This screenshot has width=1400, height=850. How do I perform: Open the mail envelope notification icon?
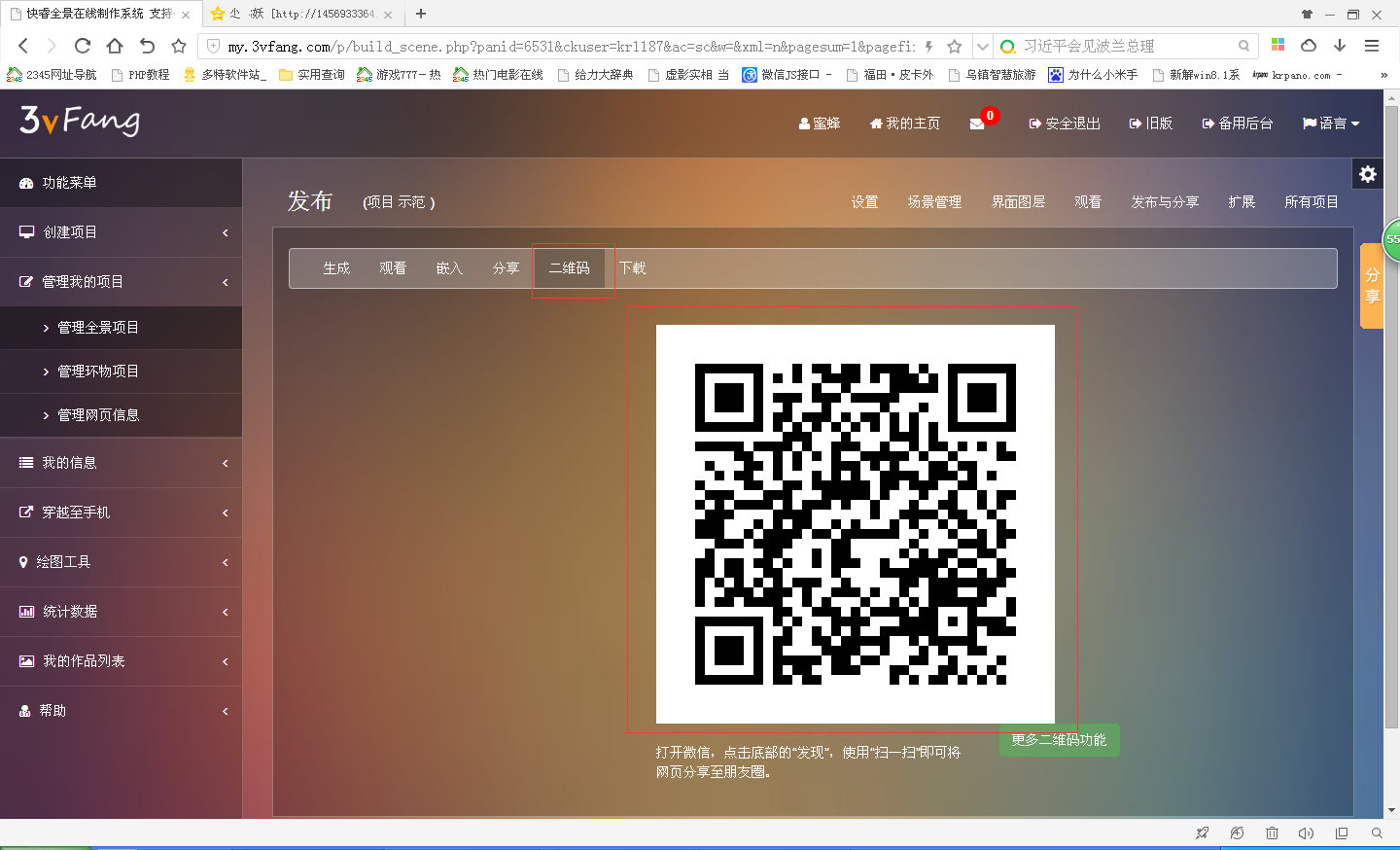[x=977, y=124]
